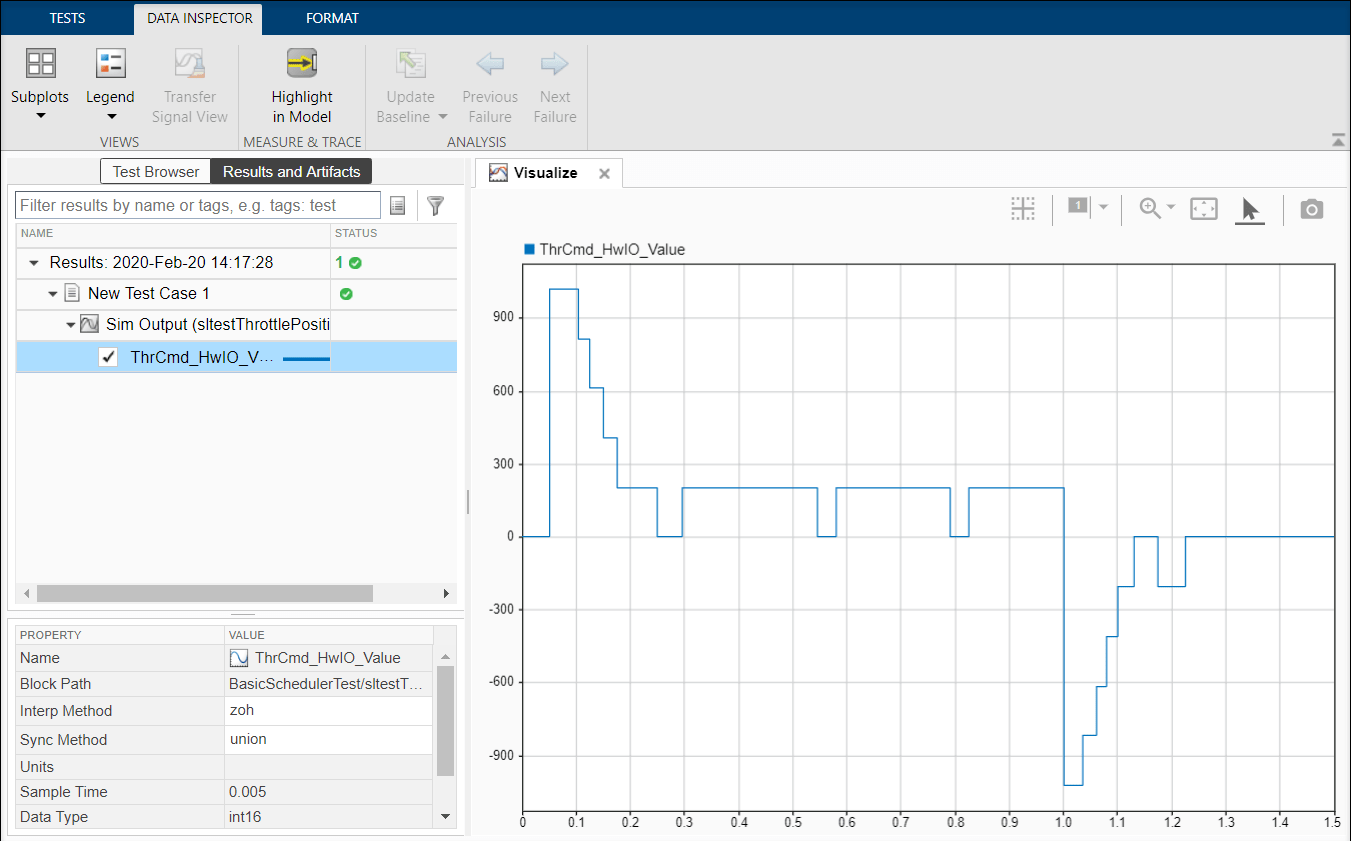Open the Test Browser tab

(x=155, y=171)
